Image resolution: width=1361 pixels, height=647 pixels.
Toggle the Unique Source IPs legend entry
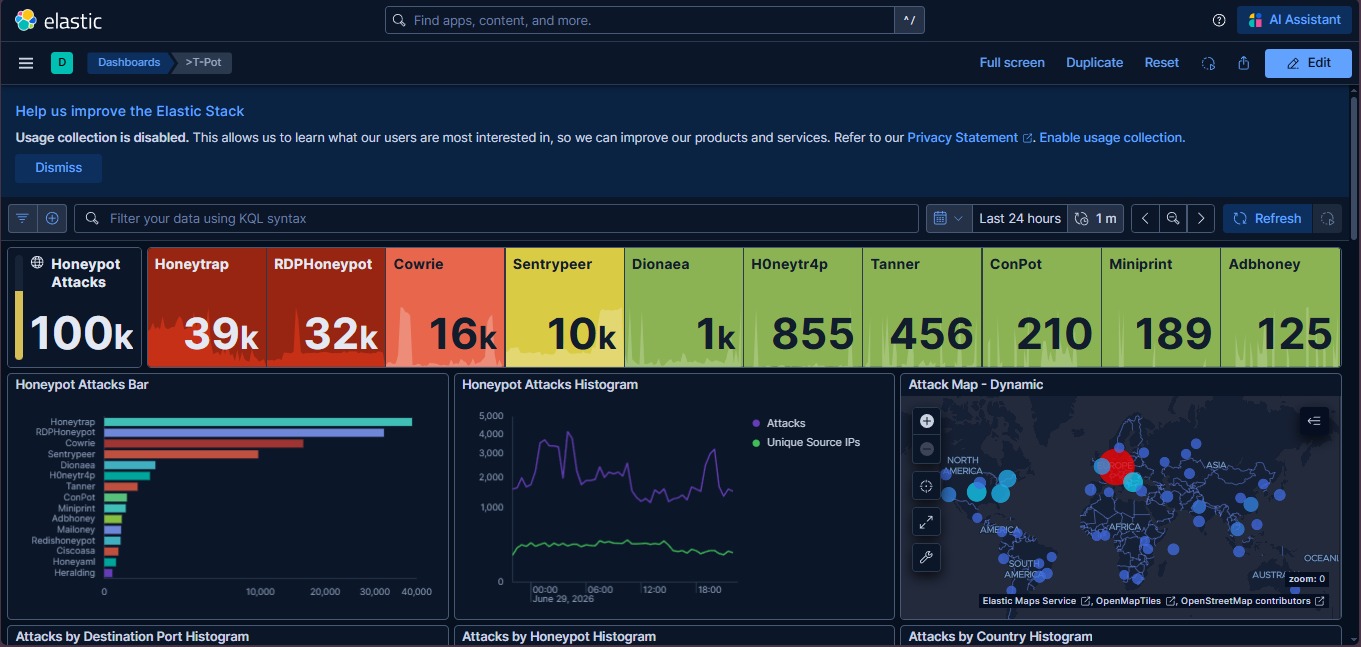[x=806, y=442]
